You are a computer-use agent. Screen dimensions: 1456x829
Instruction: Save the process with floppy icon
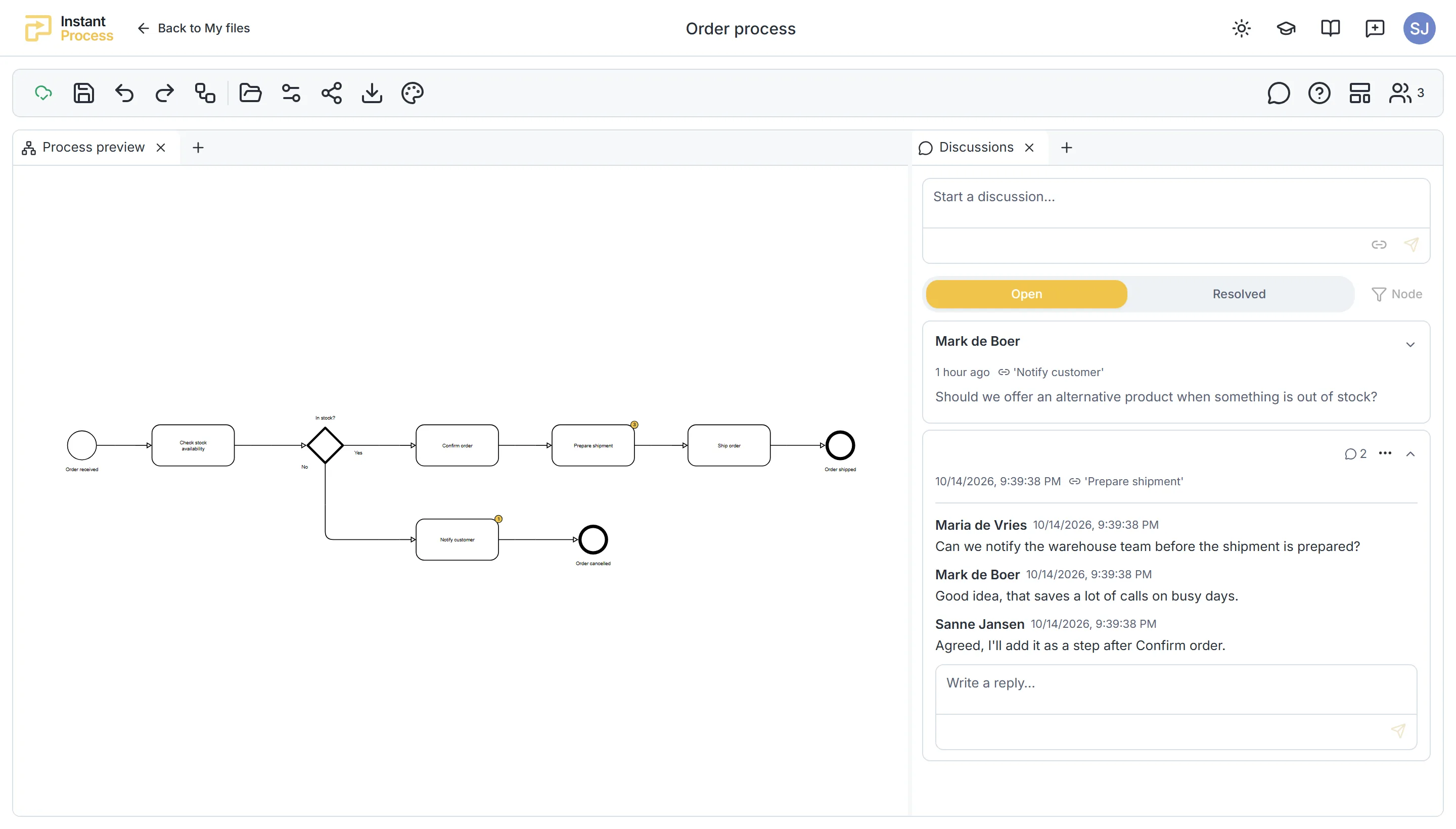pos(84,93)
